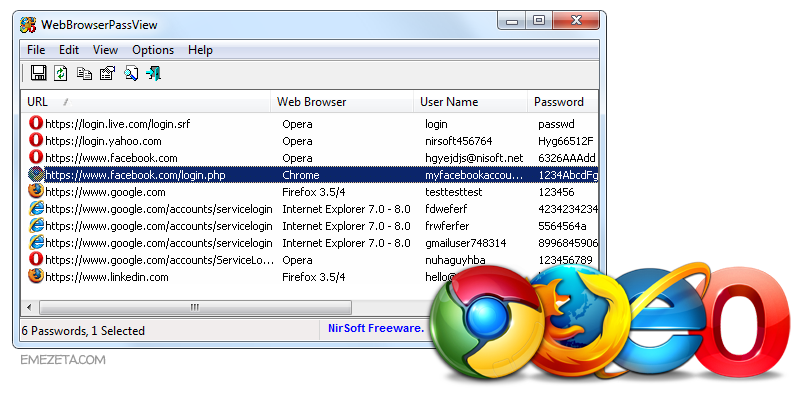Click the Chrome cell in Web Browser column
The image size is (800, 396).
(x=301, y=175)
